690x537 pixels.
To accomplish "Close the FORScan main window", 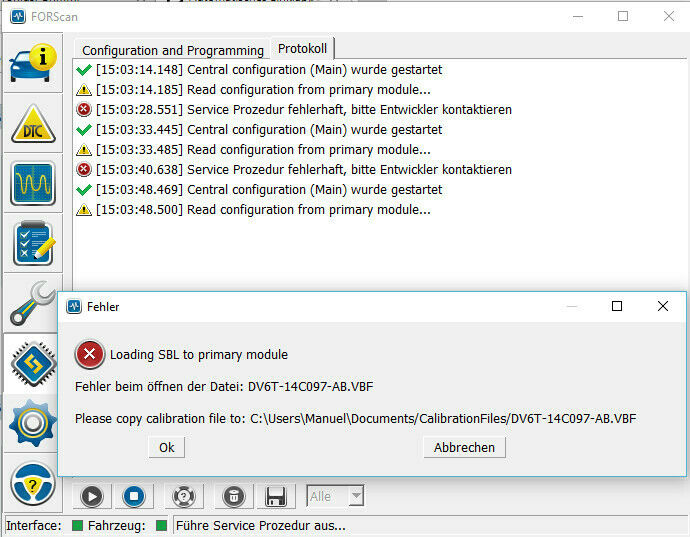I will (669, 17).
